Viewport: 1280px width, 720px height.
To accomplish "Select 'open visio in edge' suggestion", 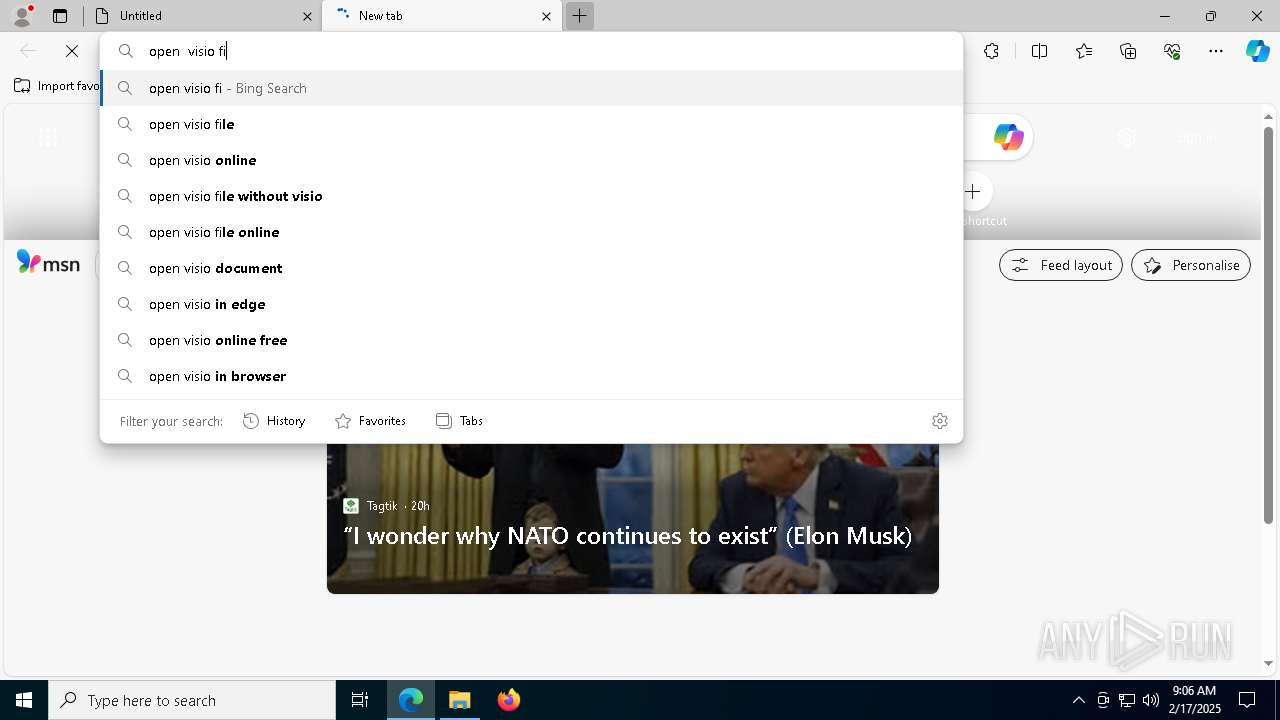I will pos(532,304).
